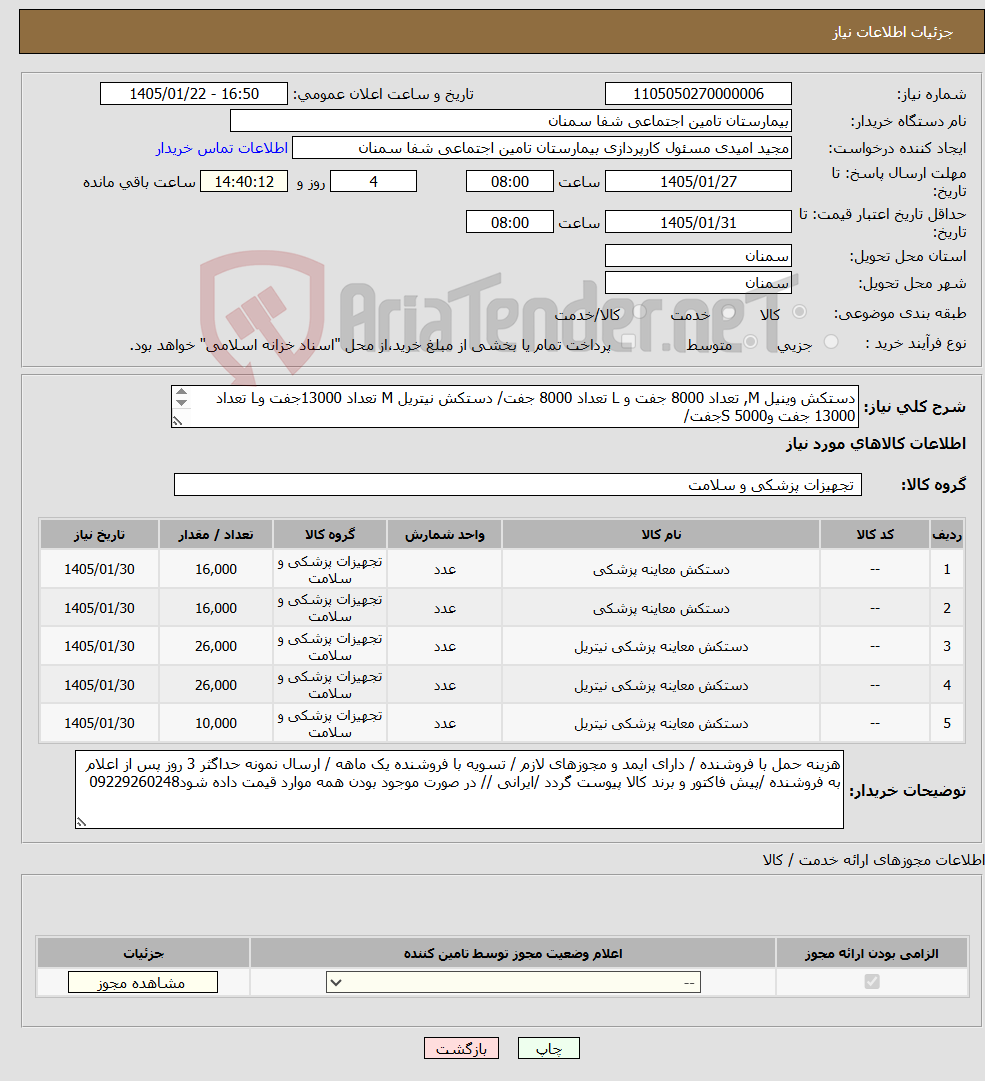Select the جزیی purchase type radio
The width and height of the screenshot is (985, 1081).
831,342
